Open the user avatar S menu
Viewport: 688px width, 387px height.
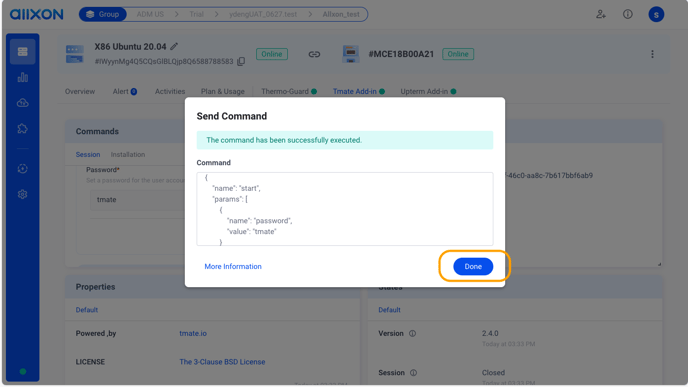pyautogui.click(x=656, y=14)
